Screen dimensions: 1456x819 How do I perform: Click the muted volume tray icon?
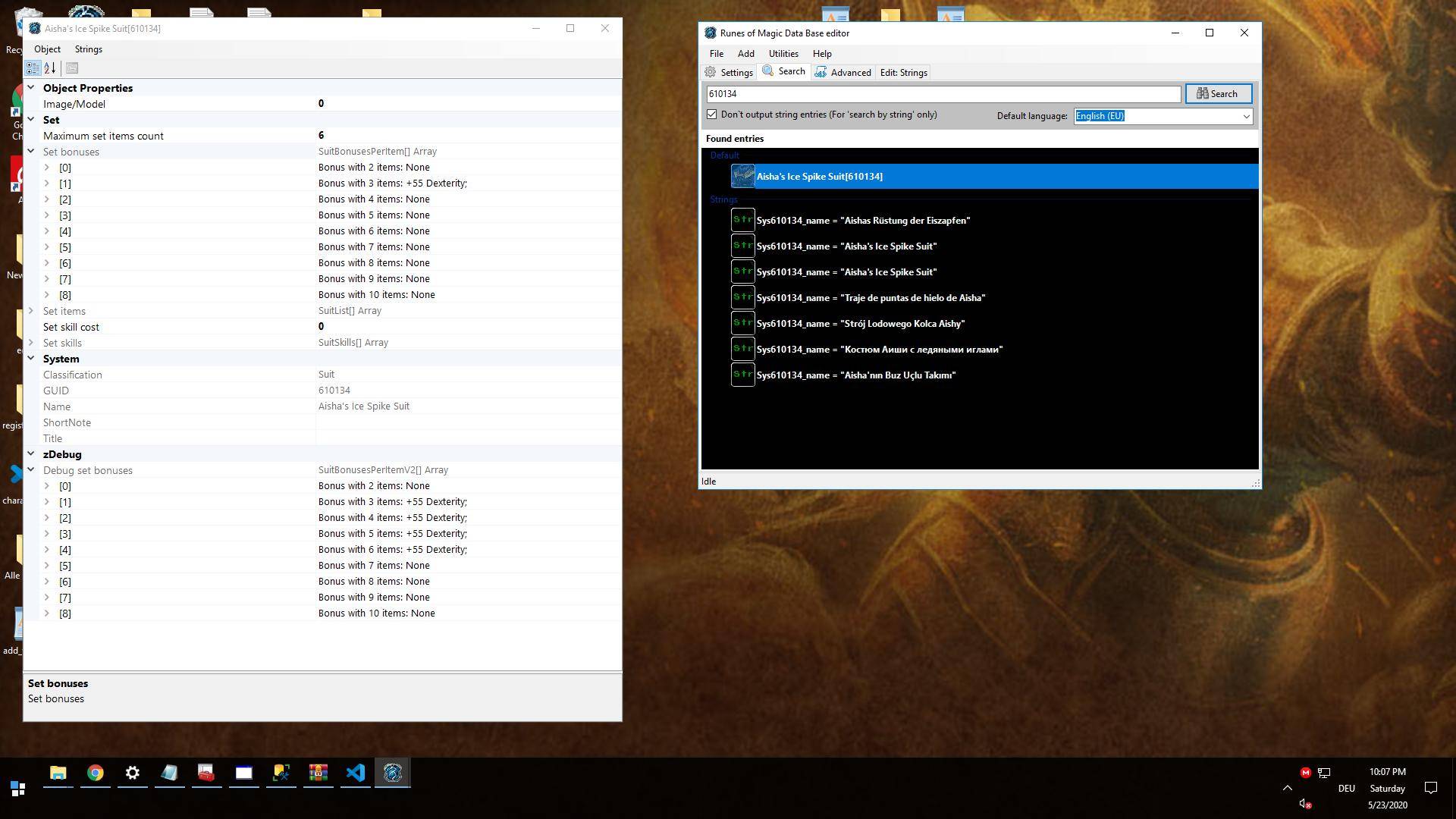point(1305,804)
